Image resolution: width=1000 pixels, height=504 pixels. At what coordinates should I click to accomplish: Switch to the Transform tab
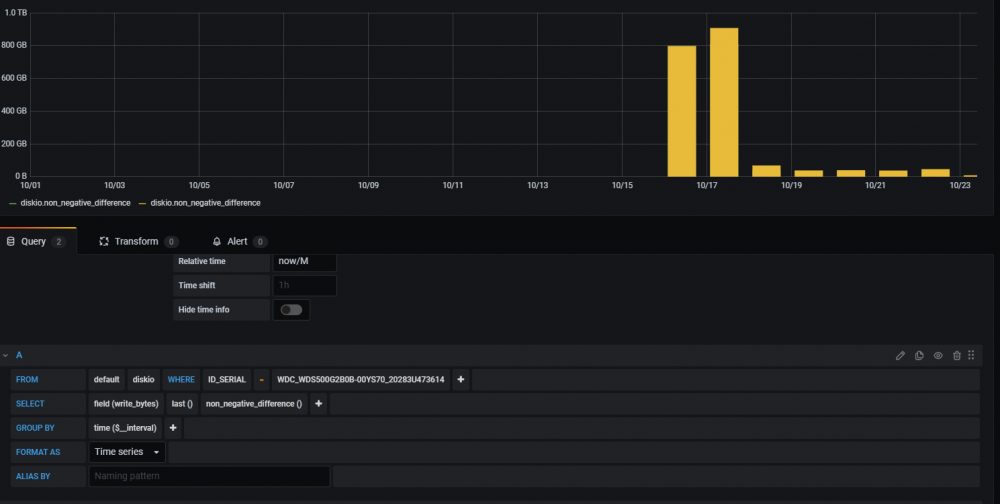(x=138, y=241)
